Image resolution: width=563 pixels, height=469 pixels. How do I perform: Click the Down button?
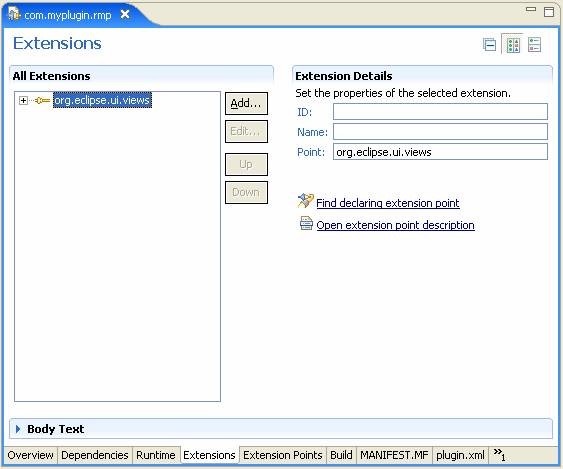point(246,192)
